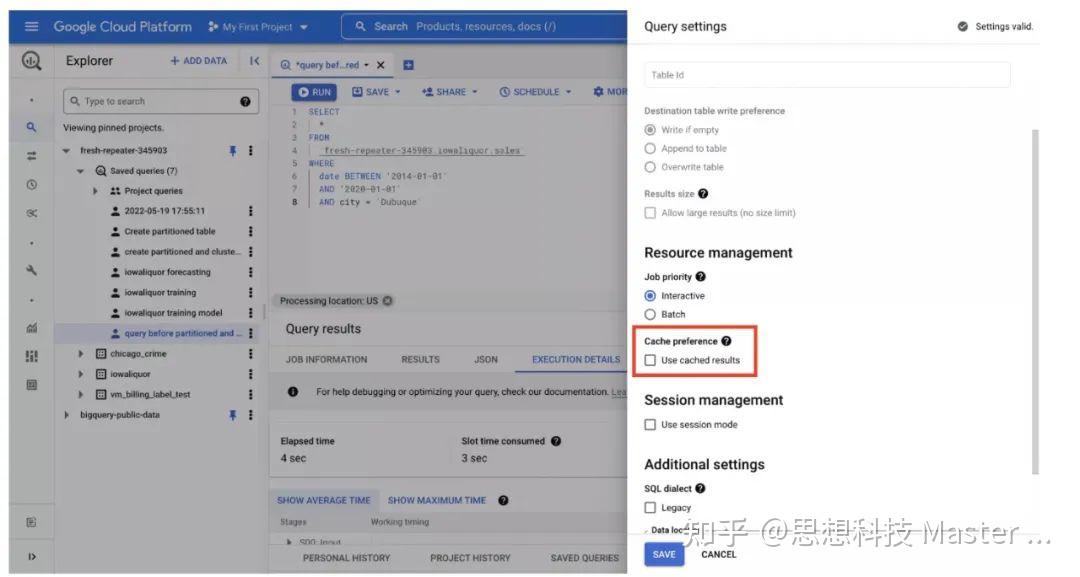Collapse the fresh-repeater-345903 project tree
Screen dimensions: 1080x577
point(66,150)
